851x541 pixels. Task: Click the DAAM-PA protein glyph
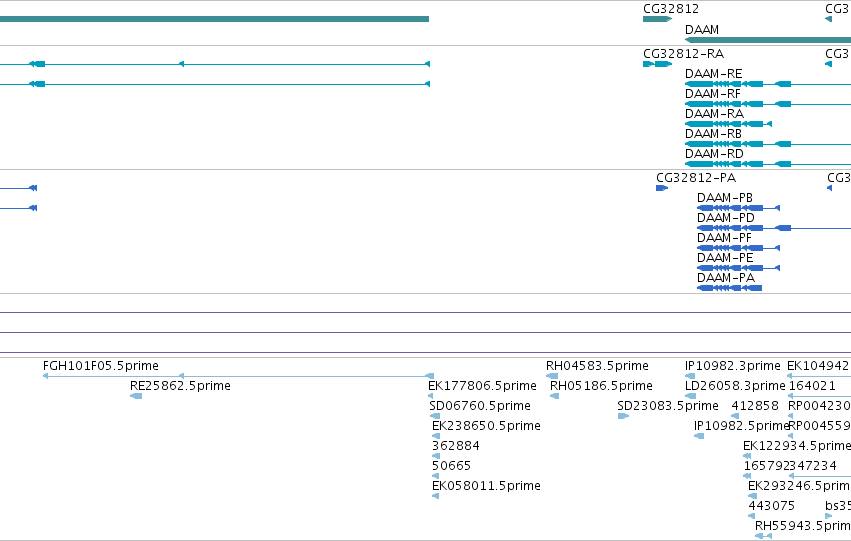[x=729, y=288]
